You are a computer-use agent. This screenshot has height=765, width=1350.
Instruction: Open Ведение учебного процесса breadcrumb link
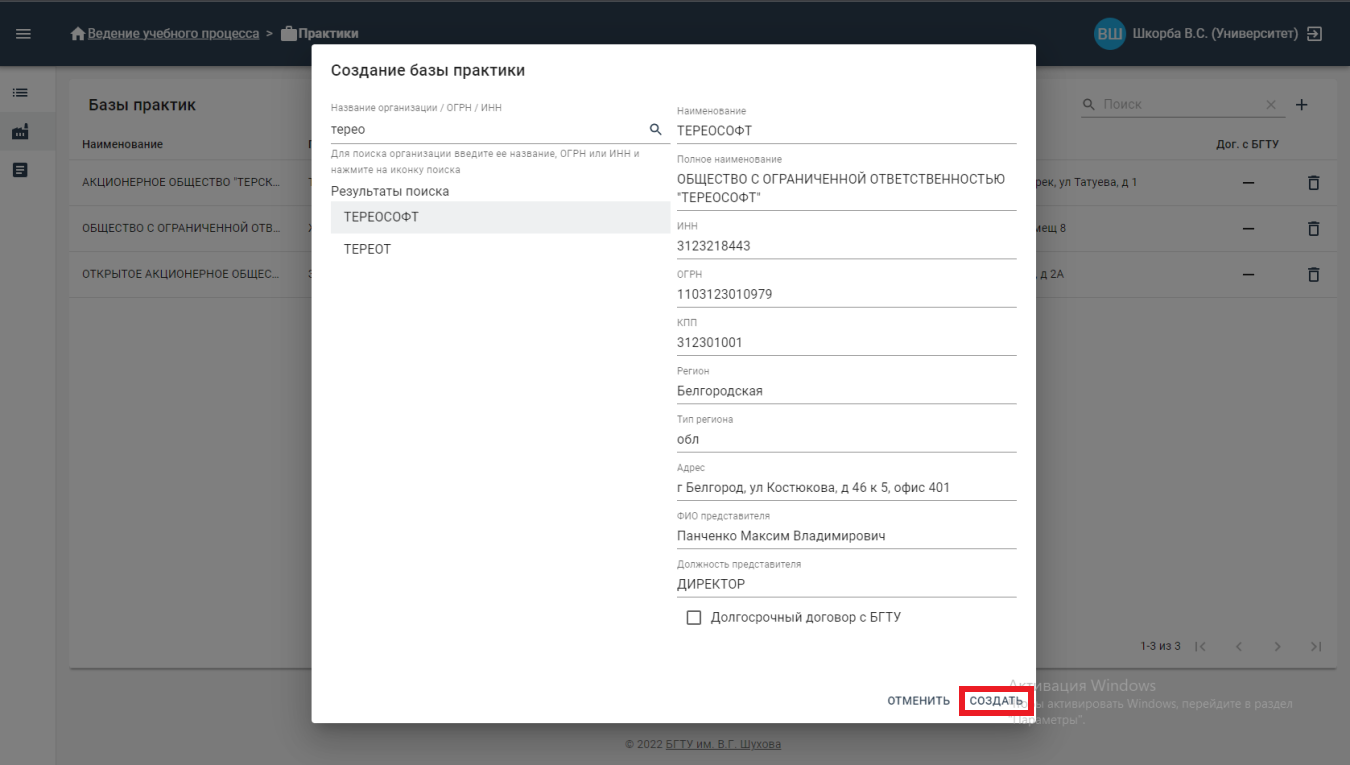173,33
